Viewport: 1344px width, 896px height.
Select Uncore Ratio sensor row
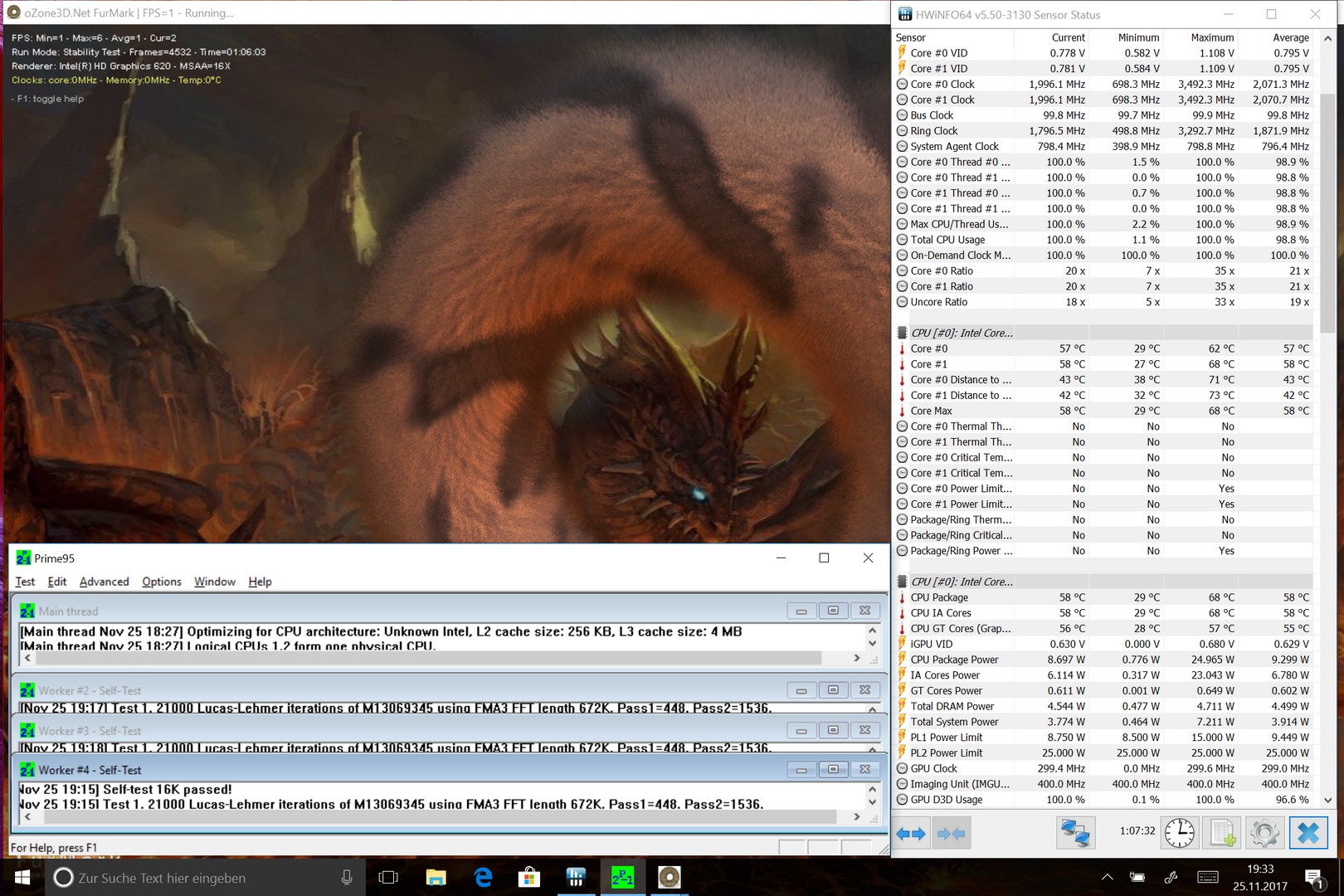pos(1103,302)
